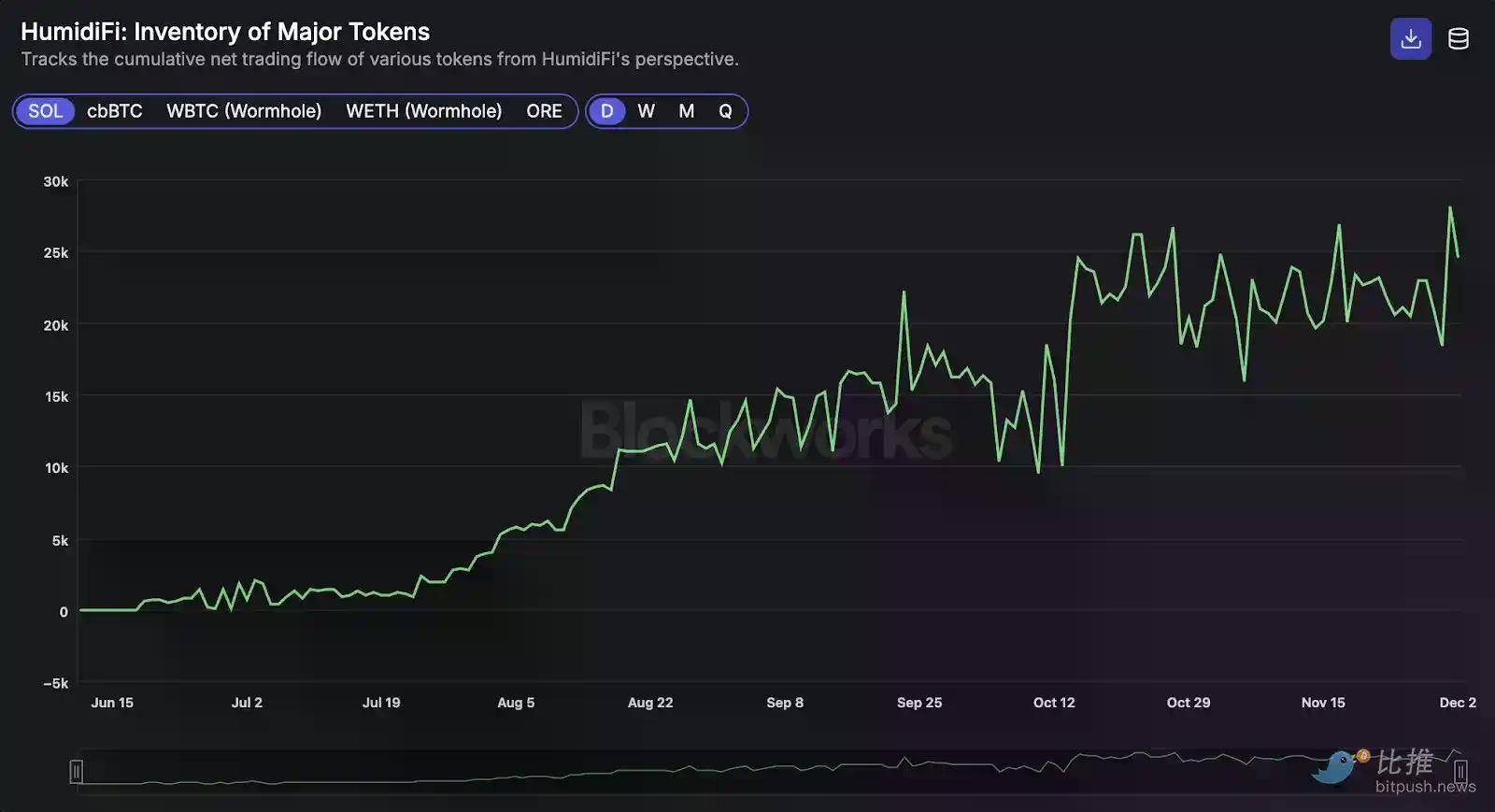The image size is (1495, 812).
Task: Click the Jun 15 x-axis label
Action: 112,703
